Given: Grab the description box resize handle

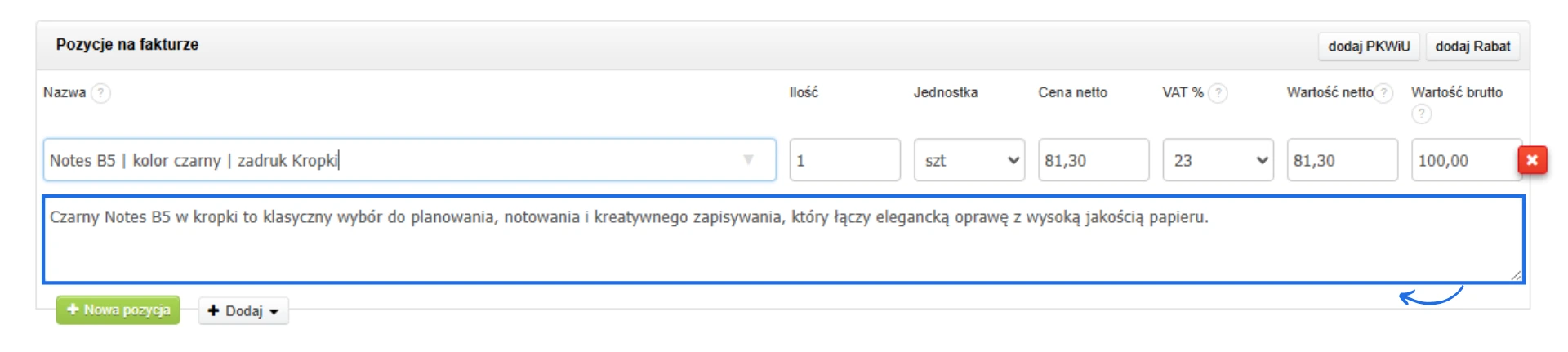Looking at the screenshot, I should point(1516,276).
